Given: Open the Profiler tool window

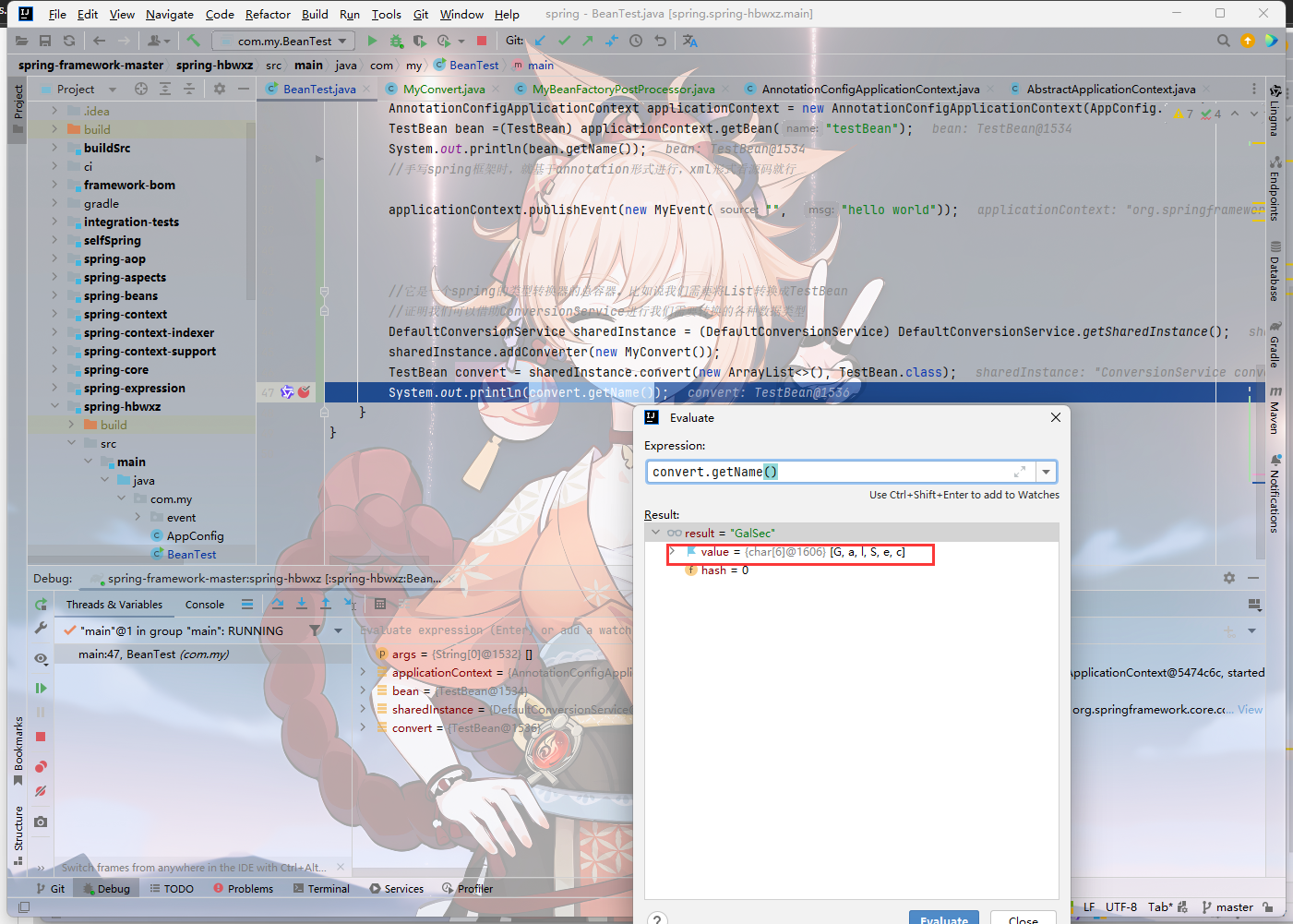Looking at the screenshot, I should 468,889.
